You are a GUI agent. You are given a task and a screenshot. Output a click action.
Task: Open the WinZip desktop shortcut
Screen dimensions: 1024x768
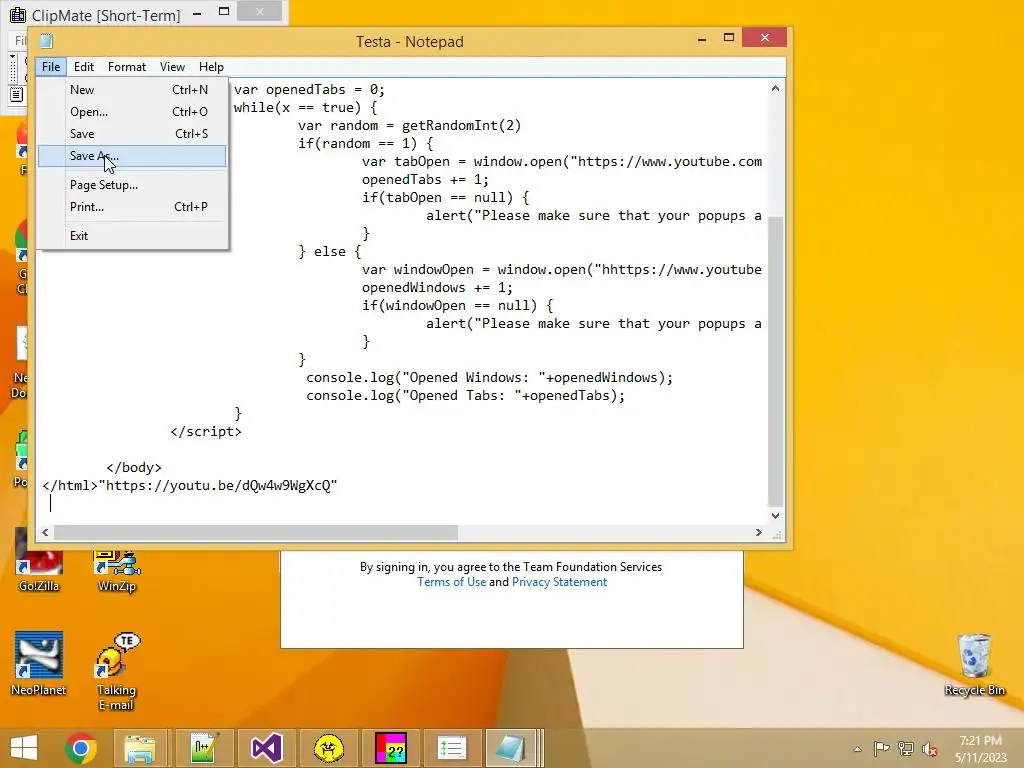point(116,571)
